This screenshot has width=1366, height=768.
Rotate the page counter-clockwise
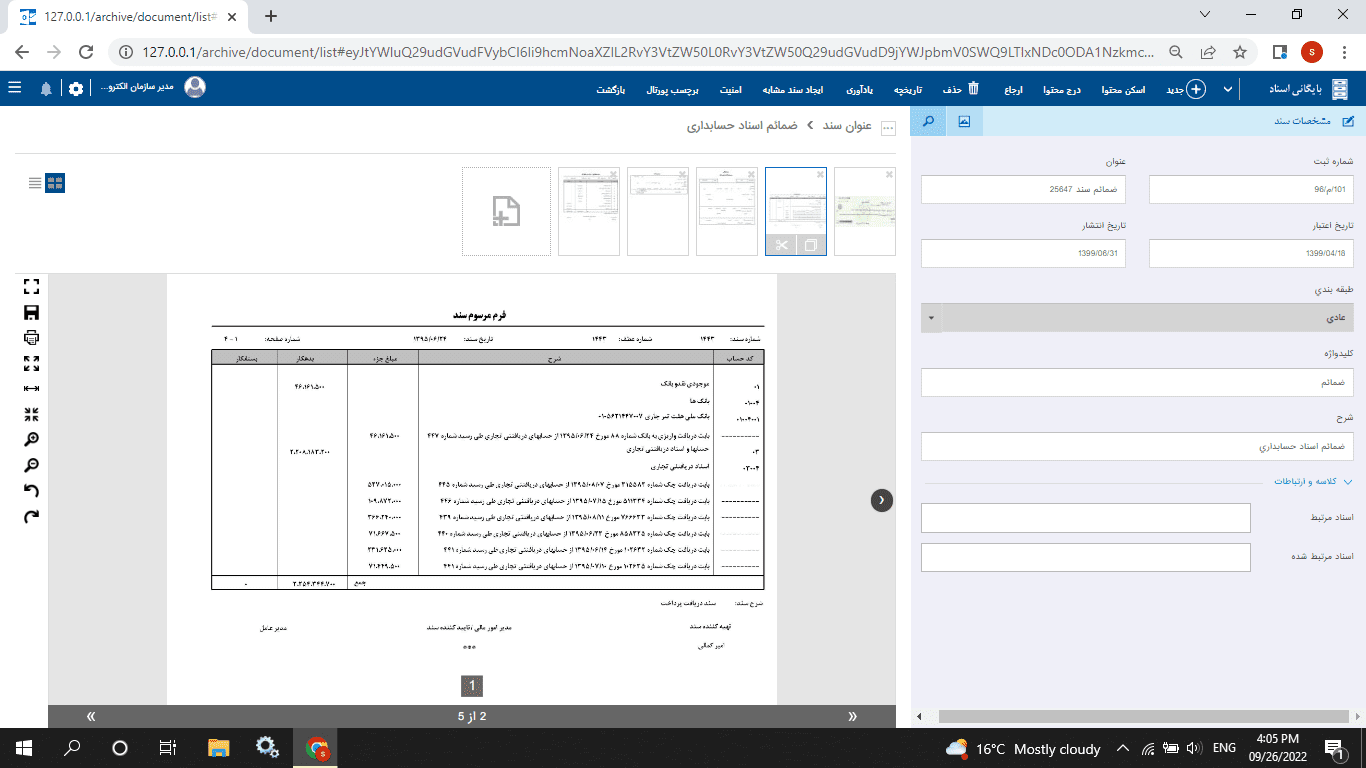[x=31, y=491]
